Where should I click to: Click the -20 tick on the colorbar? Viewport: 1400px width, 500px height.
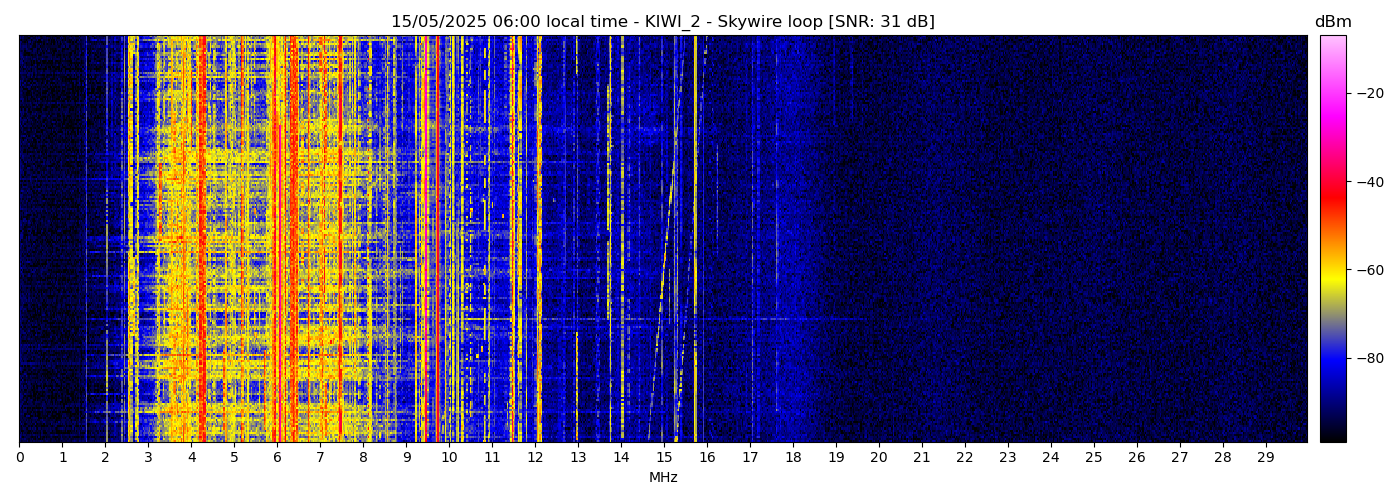click(x=1370, y=93)
